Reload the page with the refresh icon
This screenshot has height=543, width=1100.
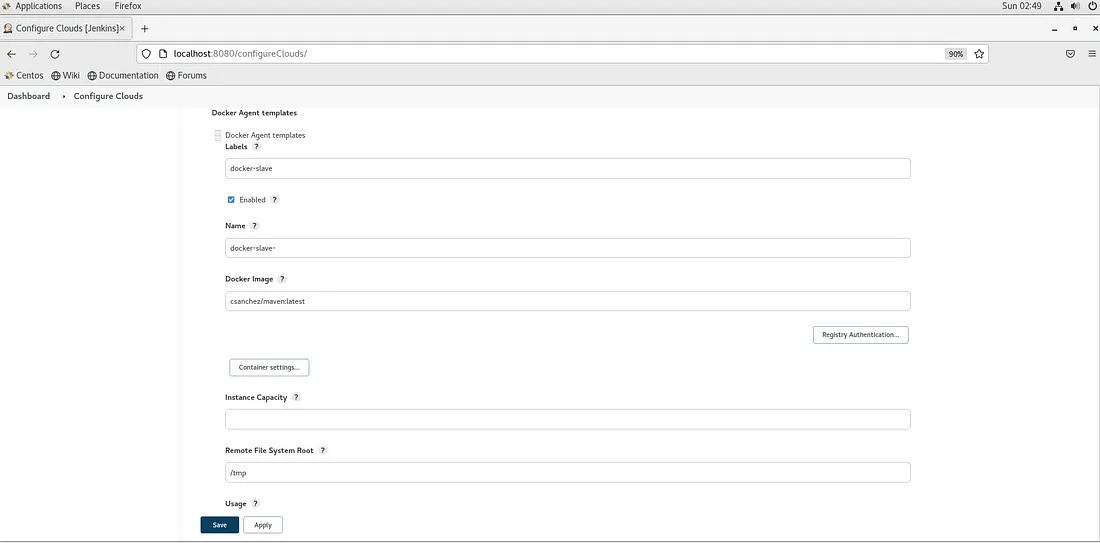(x=55, y=54)
